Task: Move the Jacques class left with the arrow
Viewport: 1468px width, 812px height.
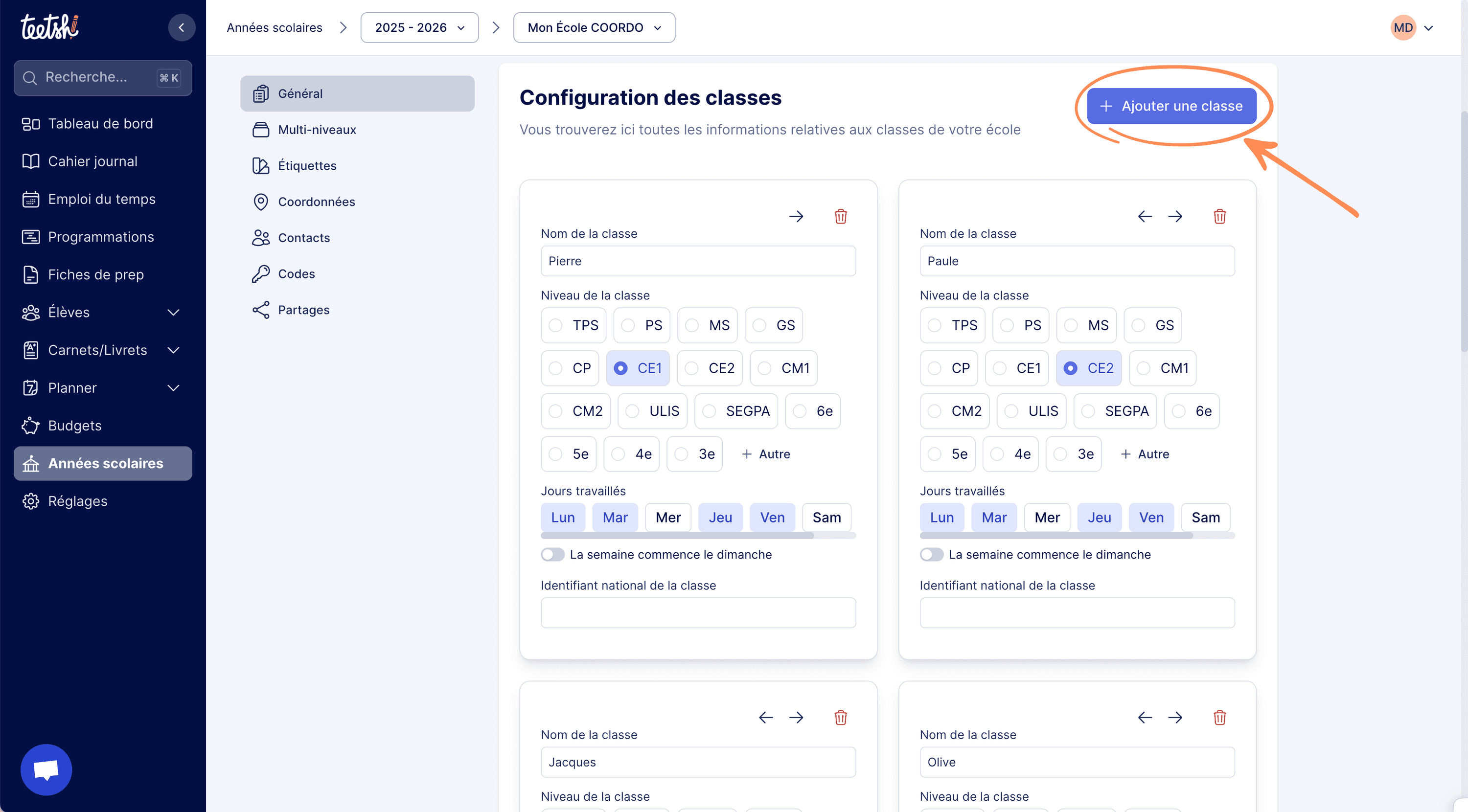Action: point(766,718)
